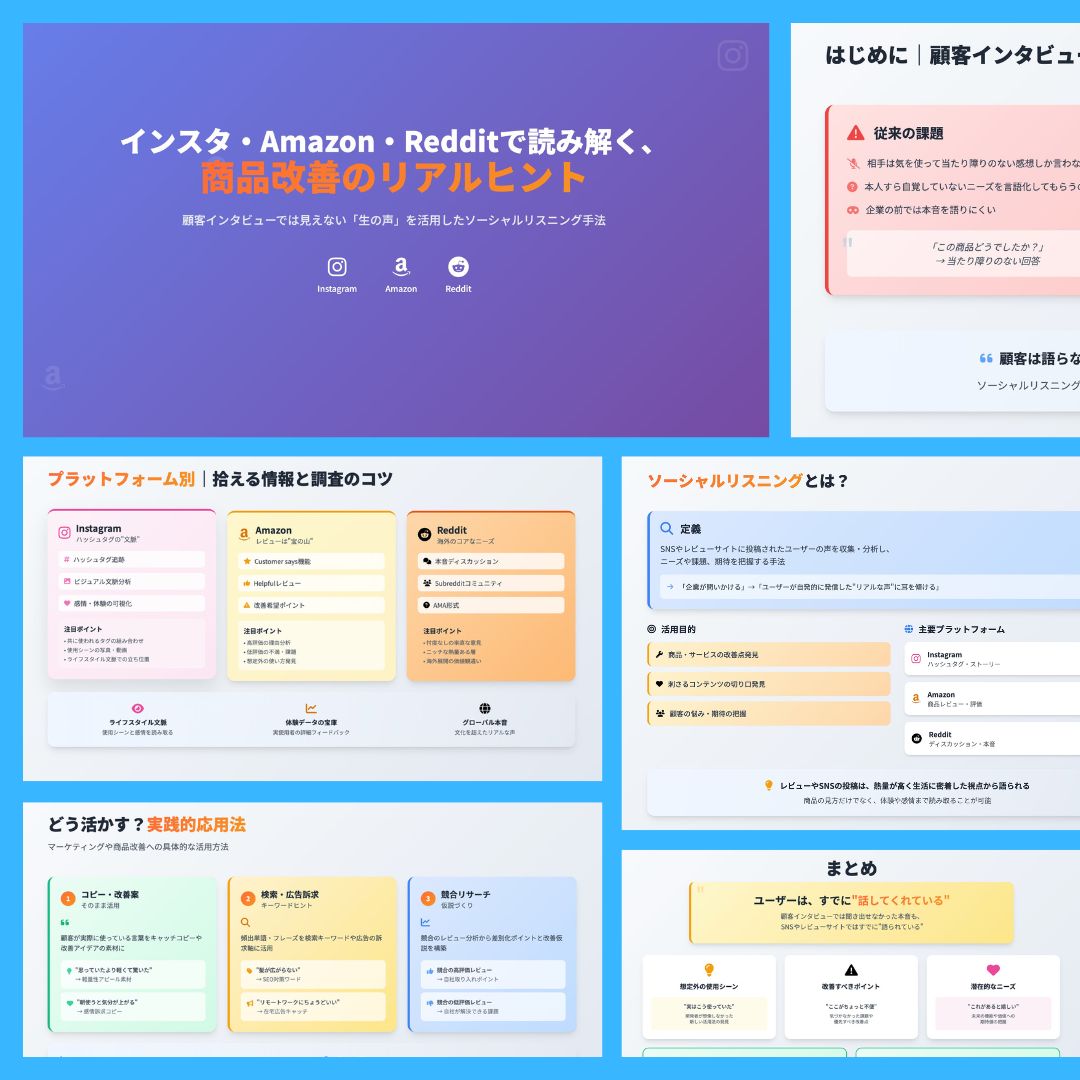The width and height of the screenshot is (1080, 1080).
Task: Click the muted microphone icon beside 相手は気を使って
Action: click(x=853, y=163)
